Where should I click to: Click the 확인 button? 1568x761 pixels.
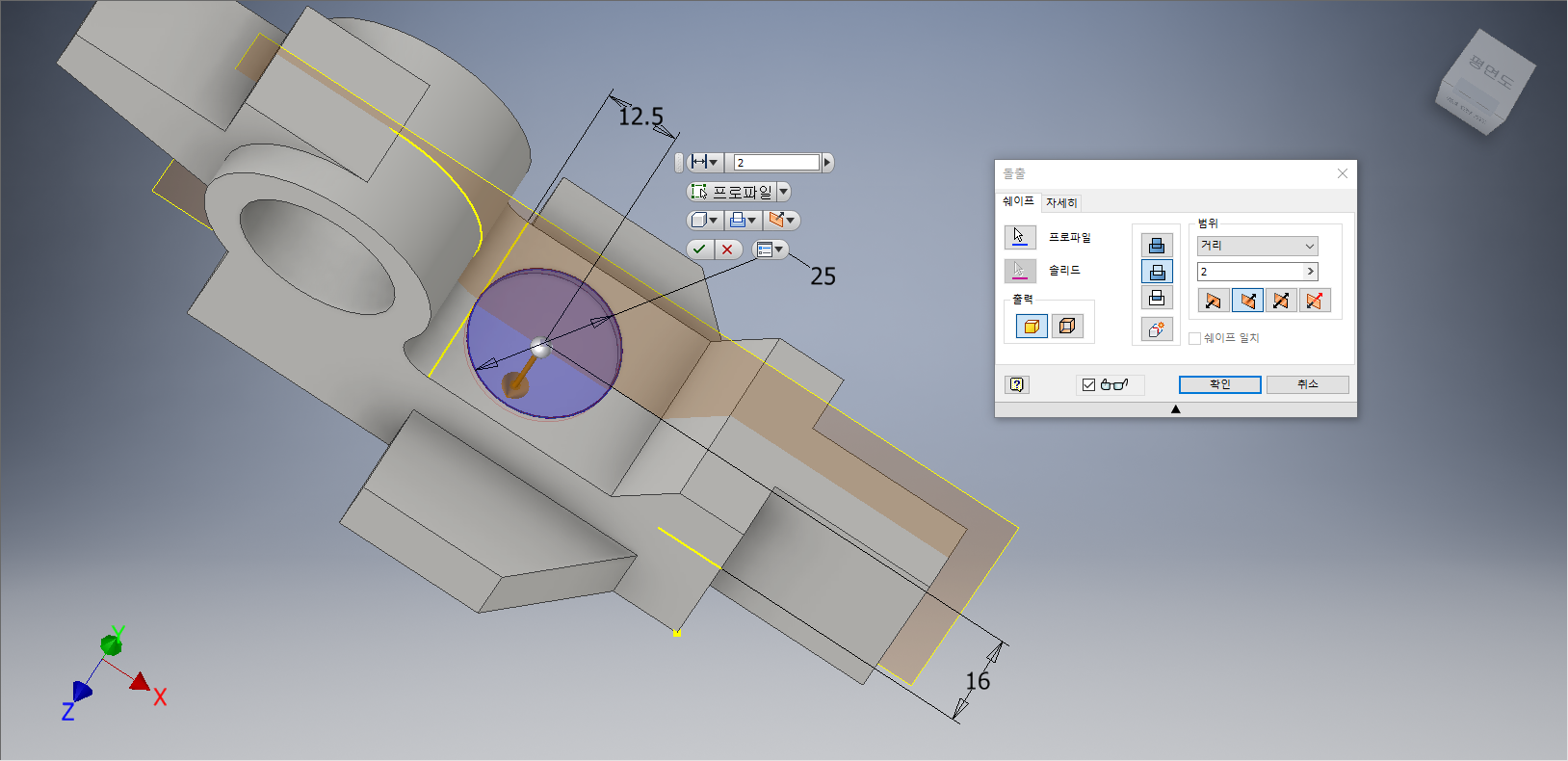pyautogui.click(x=1220, y=384)
